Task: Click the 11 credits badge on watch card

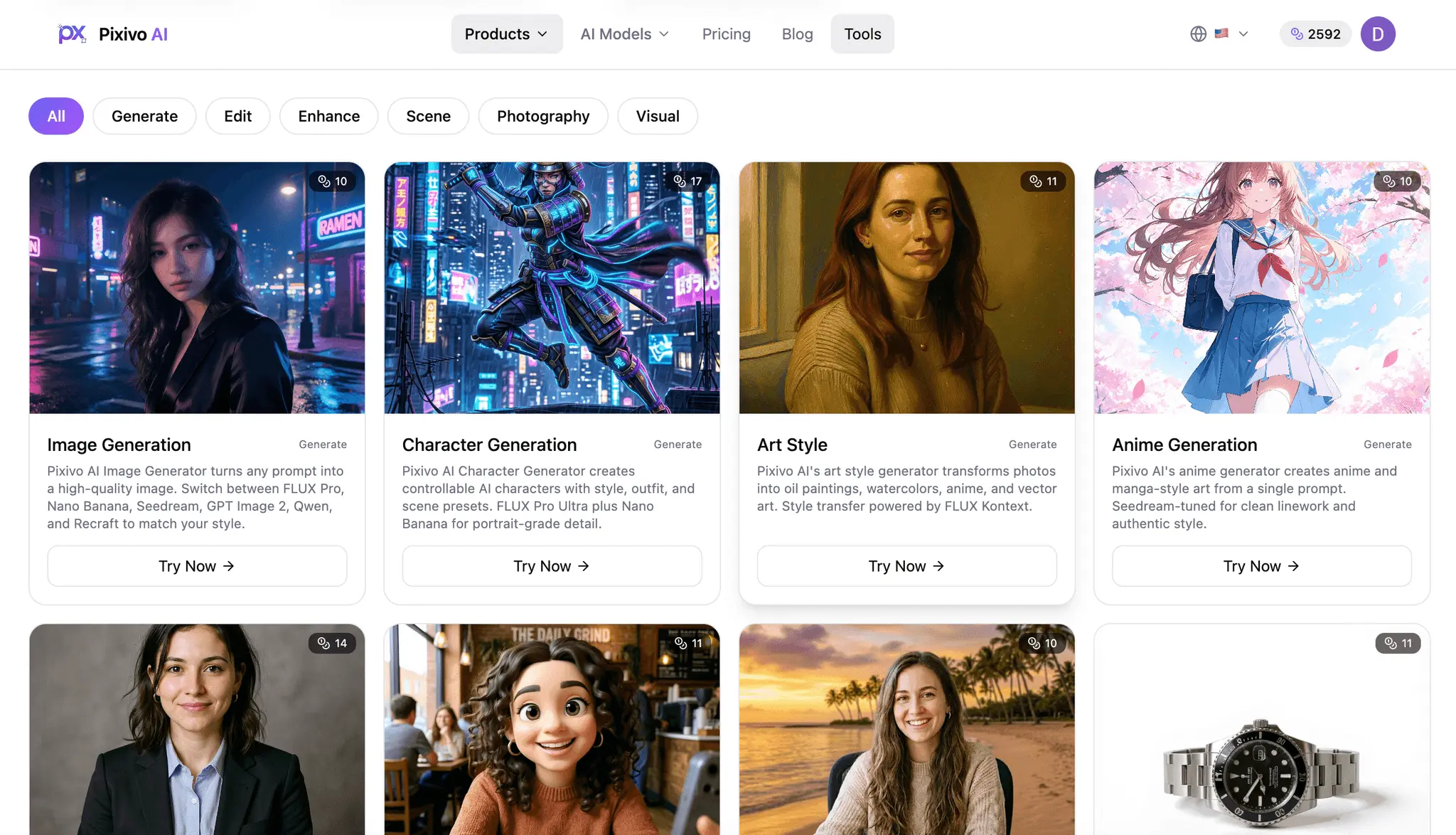Action: 1398,643
